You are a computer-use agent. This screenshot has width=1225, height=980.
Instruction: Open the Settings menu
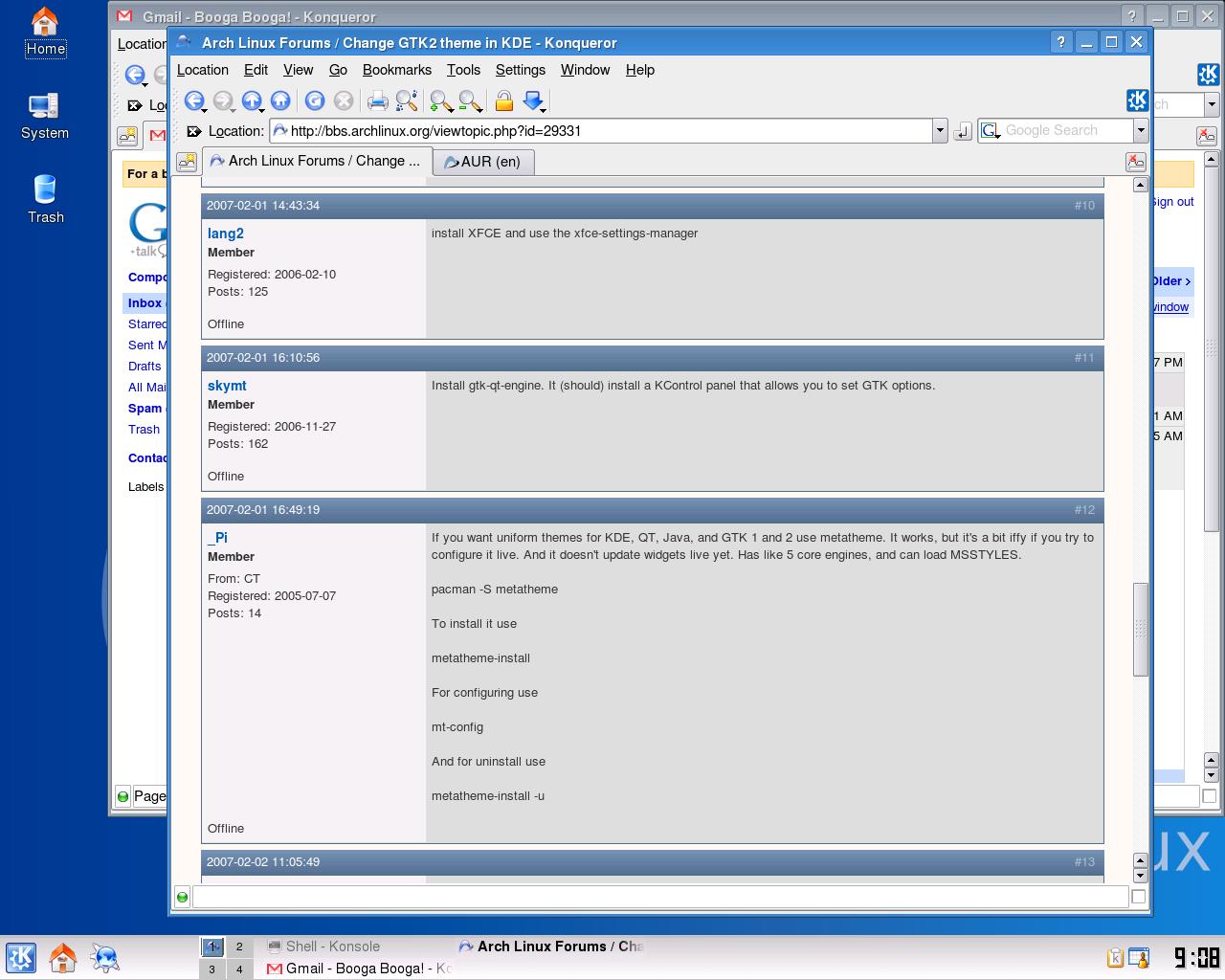521,70
